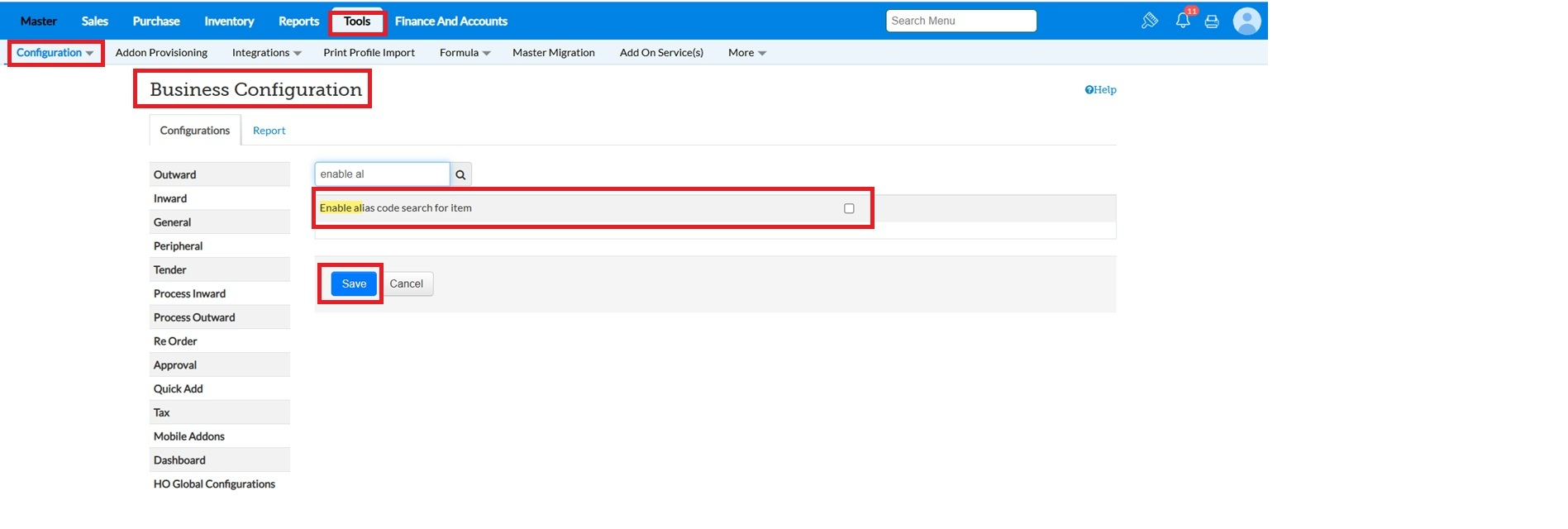Open the Inventory menu
This screenshot has width=1568, height=529.
click(229, 21)
